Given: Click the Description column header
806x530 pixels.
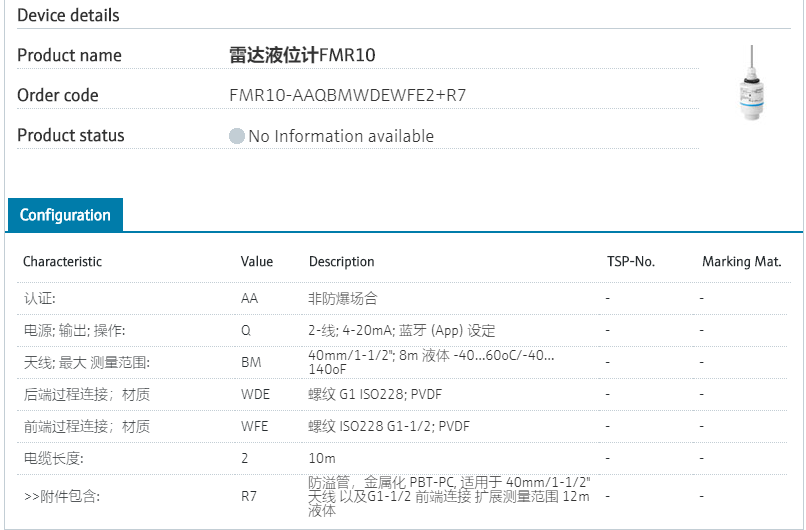Looking at the screenshot, I should click(x=341, y=262).
